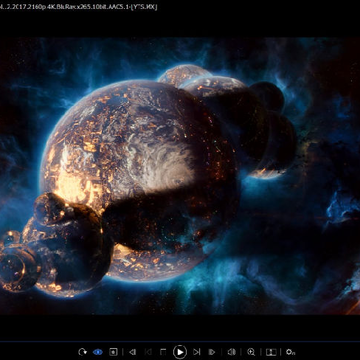Open the volume control
Screen dimensions: 360x360
[231, 352]
